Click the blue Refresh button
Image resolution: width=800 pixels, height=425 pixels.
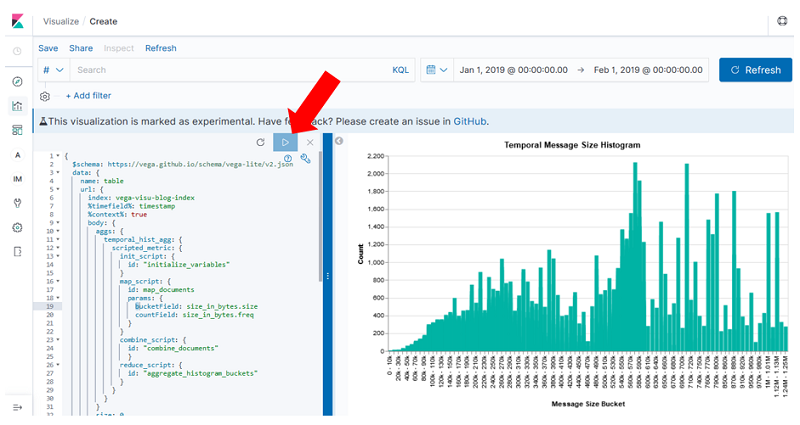[755, 70]
